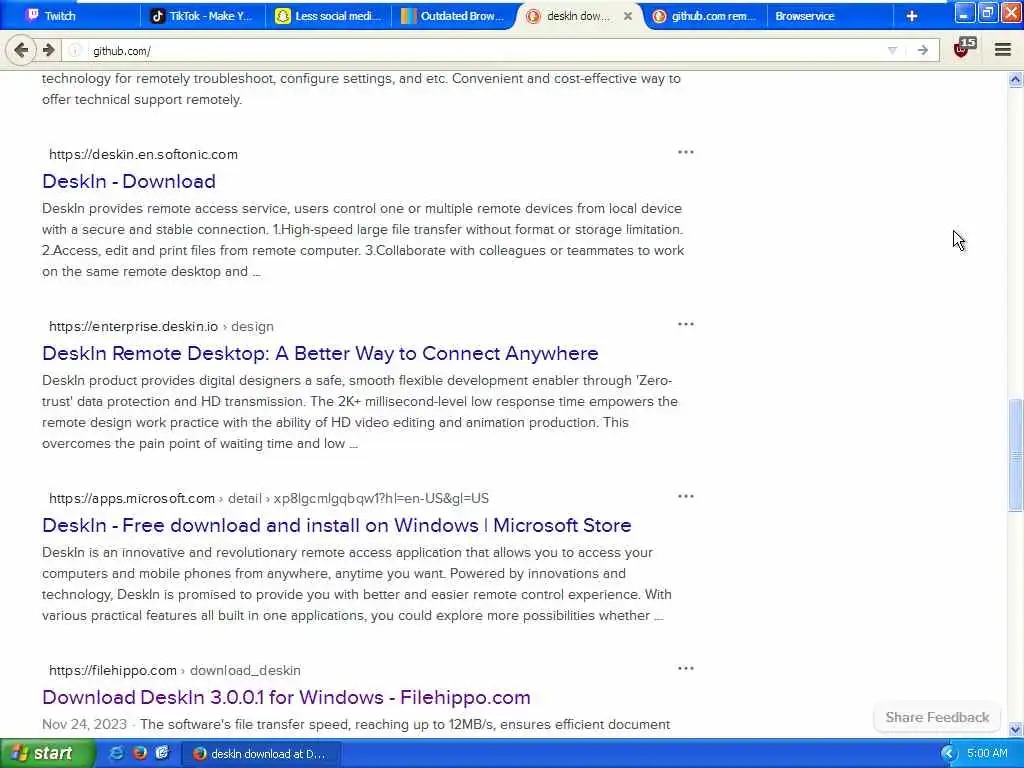Click the https://apps.microsoft.com URL text
Screen dimensions: 1024x768
(132, 498)
